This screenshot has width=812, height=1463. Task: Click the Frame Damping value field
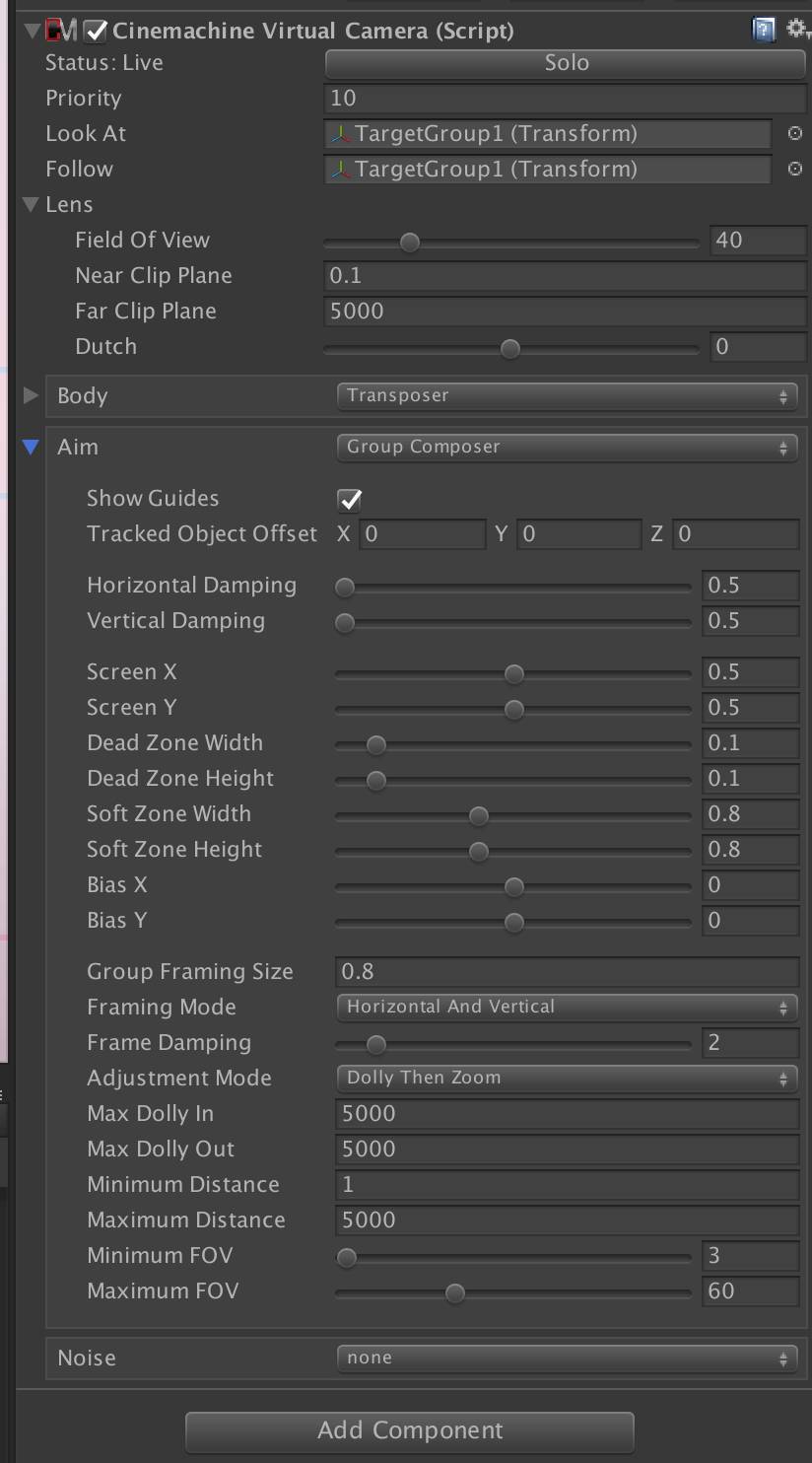click(751, 1043)
